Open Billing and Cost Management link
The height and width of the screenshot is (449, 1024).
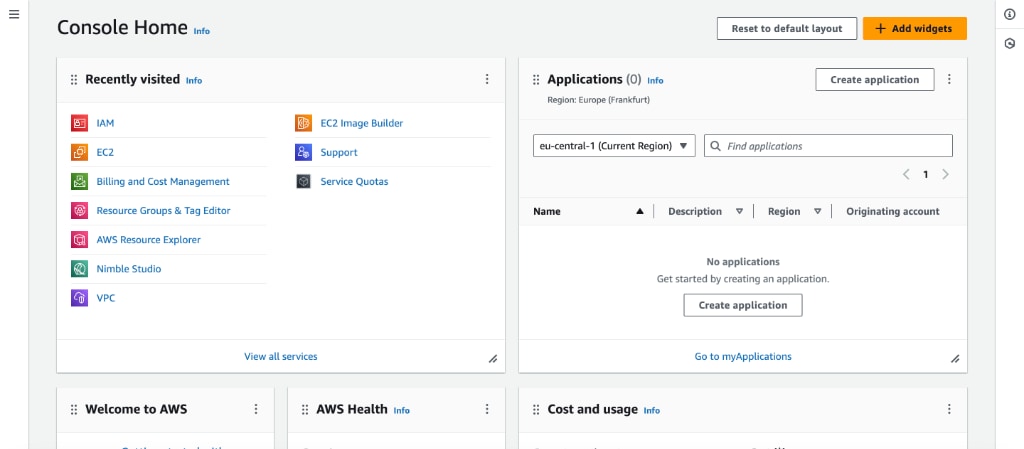click(x=163, y=181)
